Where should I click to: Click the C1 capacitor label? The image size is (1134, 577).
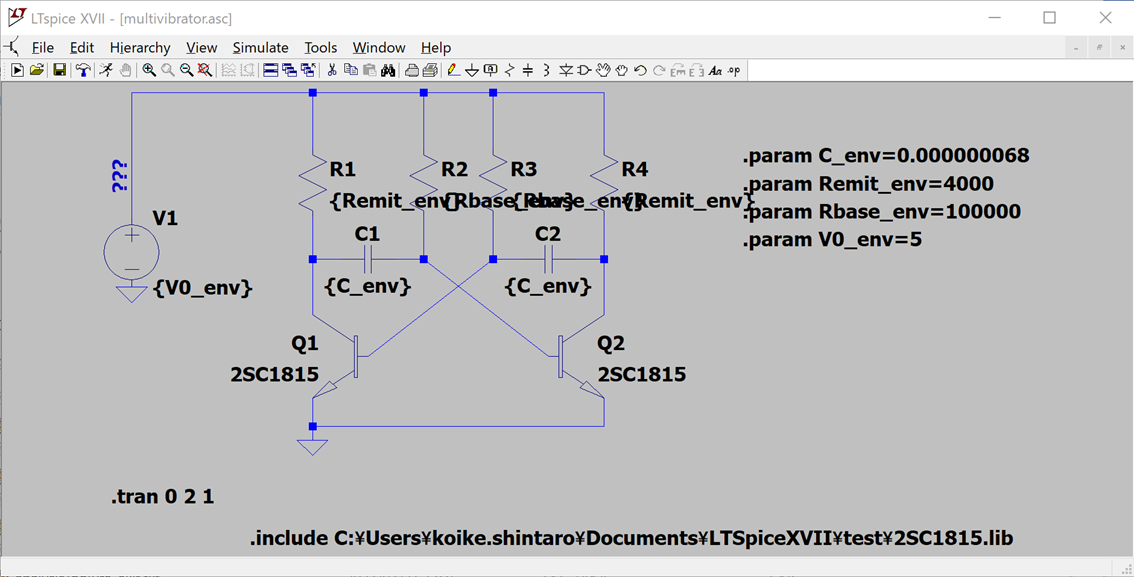pyautogui.click(x=367, y=234)
